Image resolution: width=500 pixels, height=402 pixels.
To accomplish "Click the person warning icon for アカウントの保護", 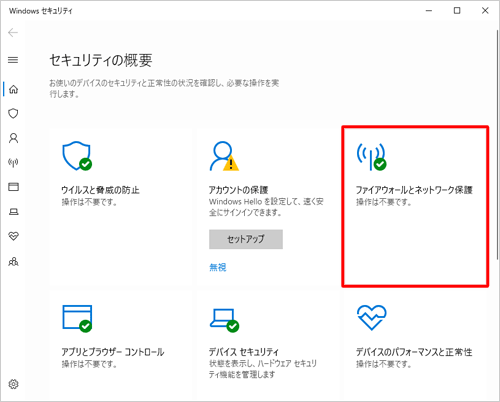I will point(224,156).
